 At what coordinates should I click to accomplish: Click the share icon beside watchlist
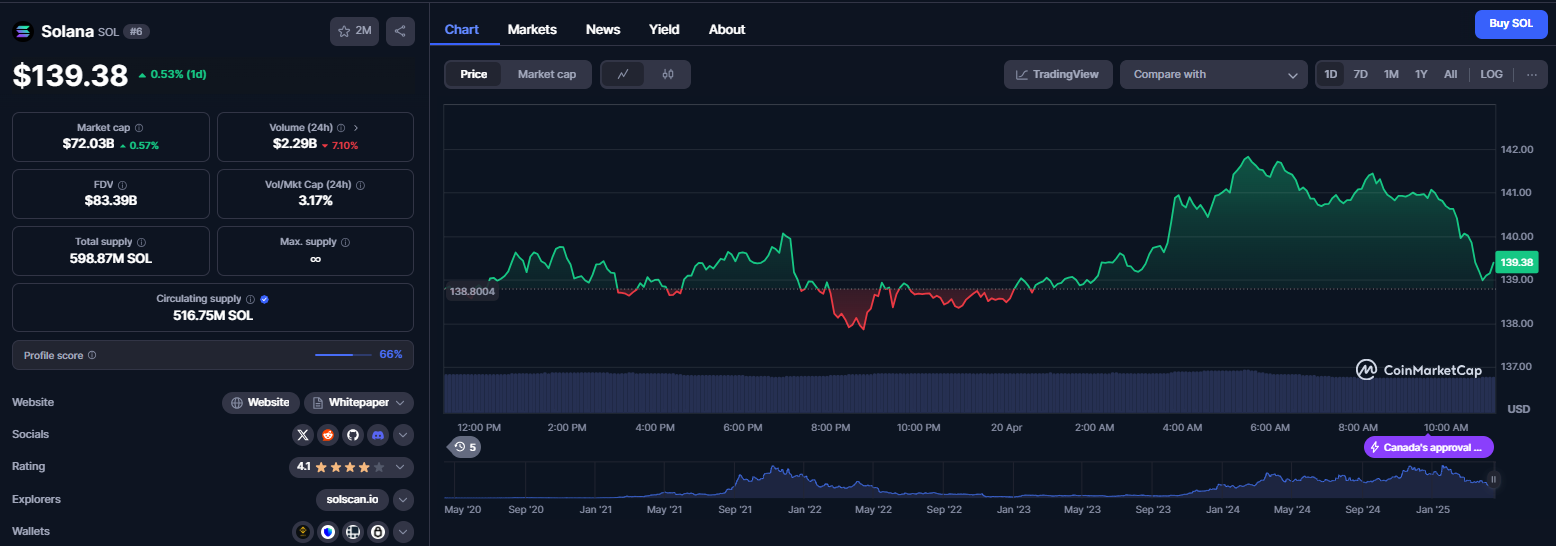[400, 31]
